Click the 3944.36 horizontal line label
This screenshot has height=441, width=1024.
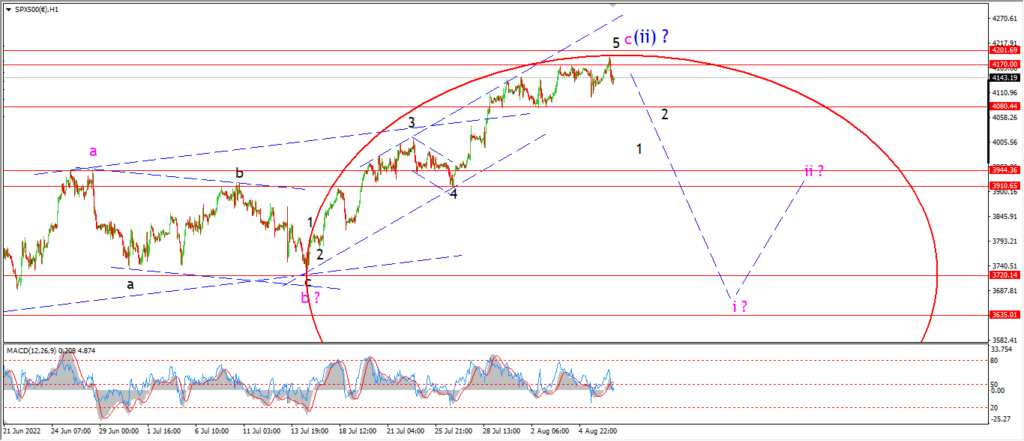[1004, 170]
